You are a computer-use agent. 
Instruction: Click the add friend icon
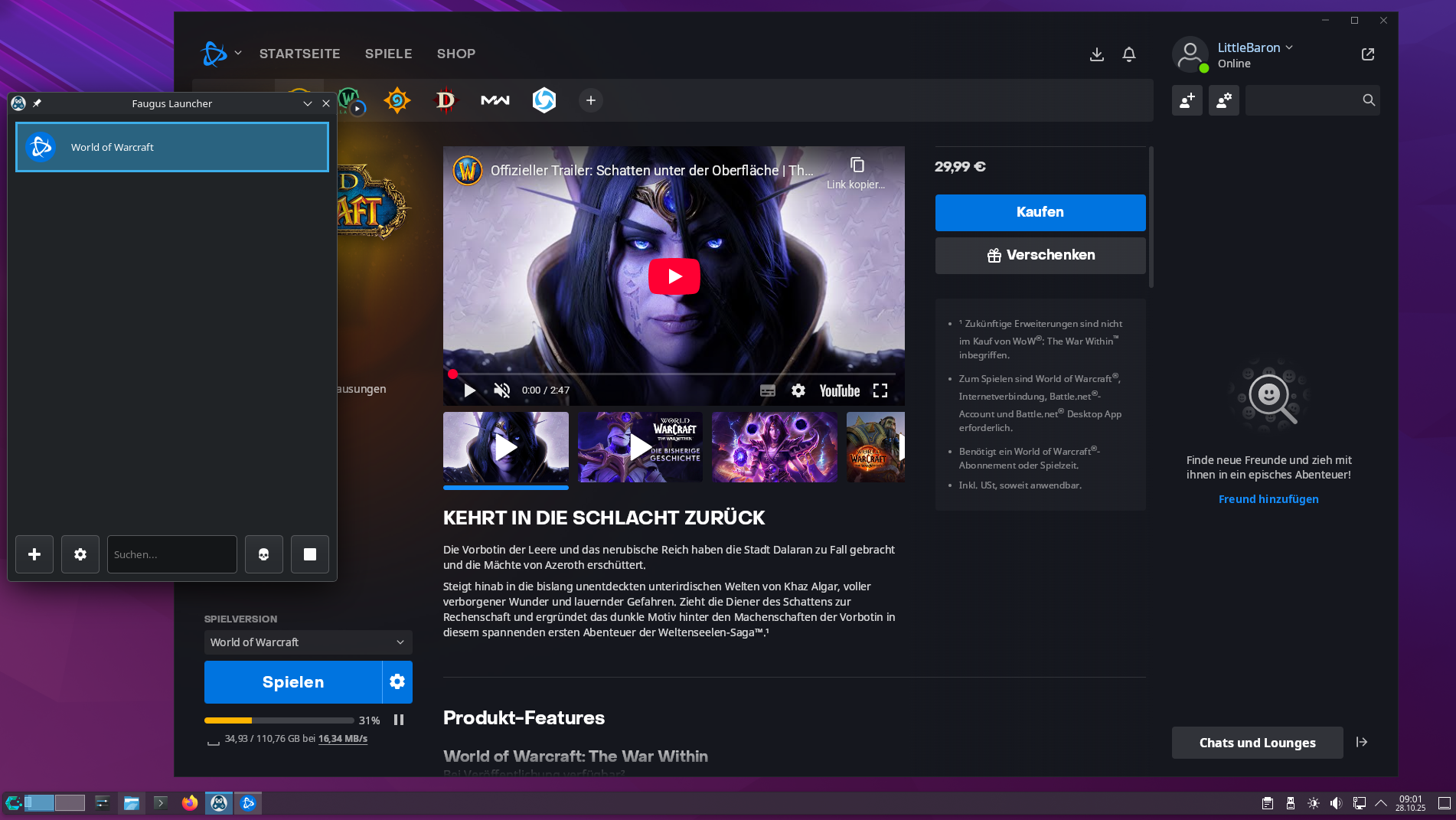[1187, 100]
